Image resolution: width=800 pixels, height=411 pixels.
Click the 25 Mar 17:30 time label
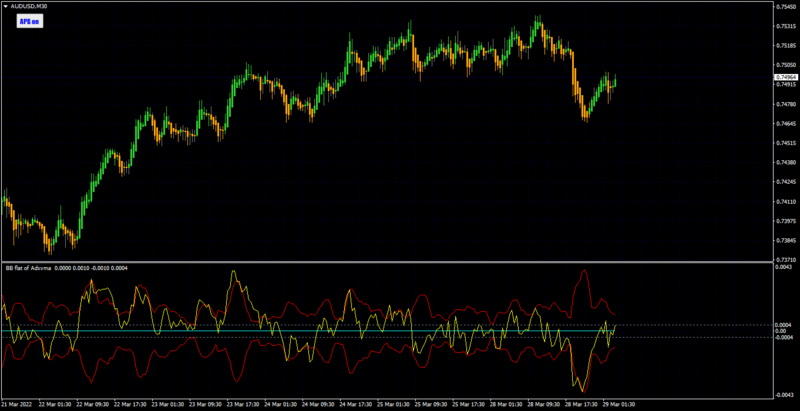(468, 403)
